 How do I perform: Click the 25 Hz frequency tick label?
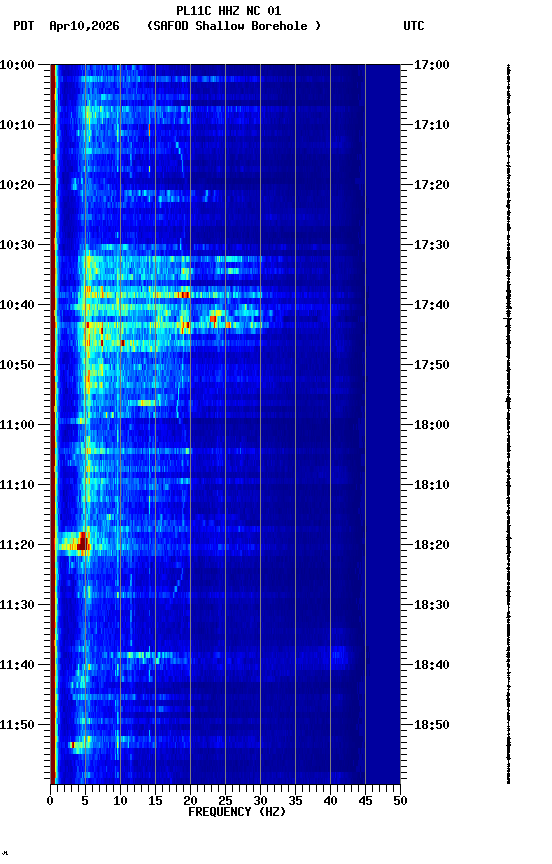(225, 801)
